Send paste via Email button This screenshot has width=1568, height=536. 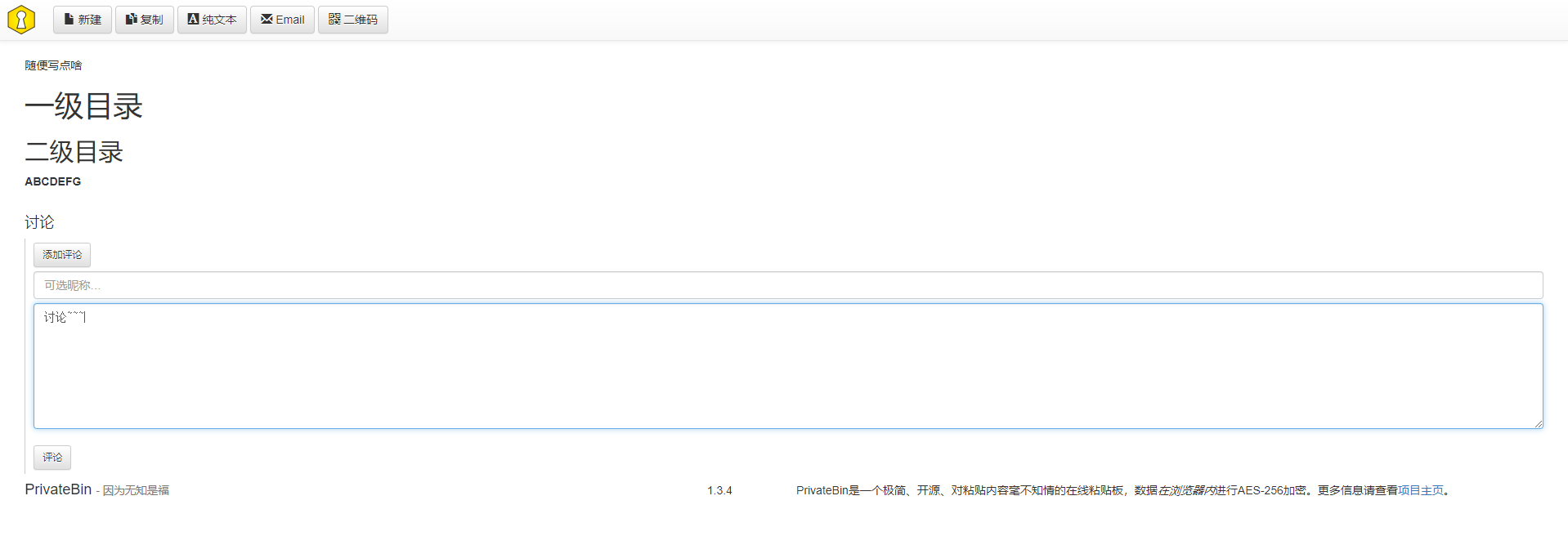coord(282,20)
